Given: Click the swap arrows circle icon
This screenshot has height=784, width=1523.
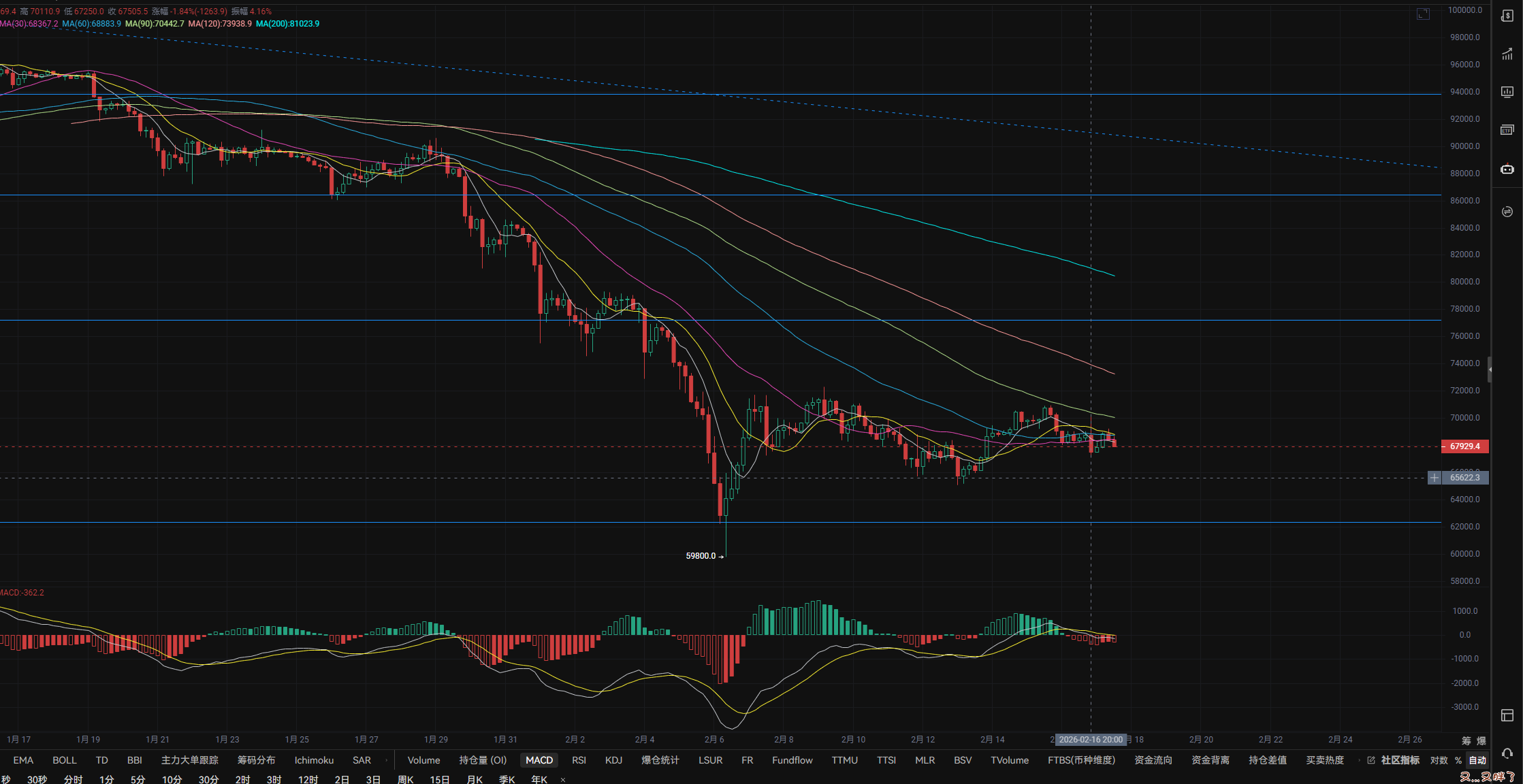Looking at the screenshot, I should pyautogui.click(x=1507, y=212).
